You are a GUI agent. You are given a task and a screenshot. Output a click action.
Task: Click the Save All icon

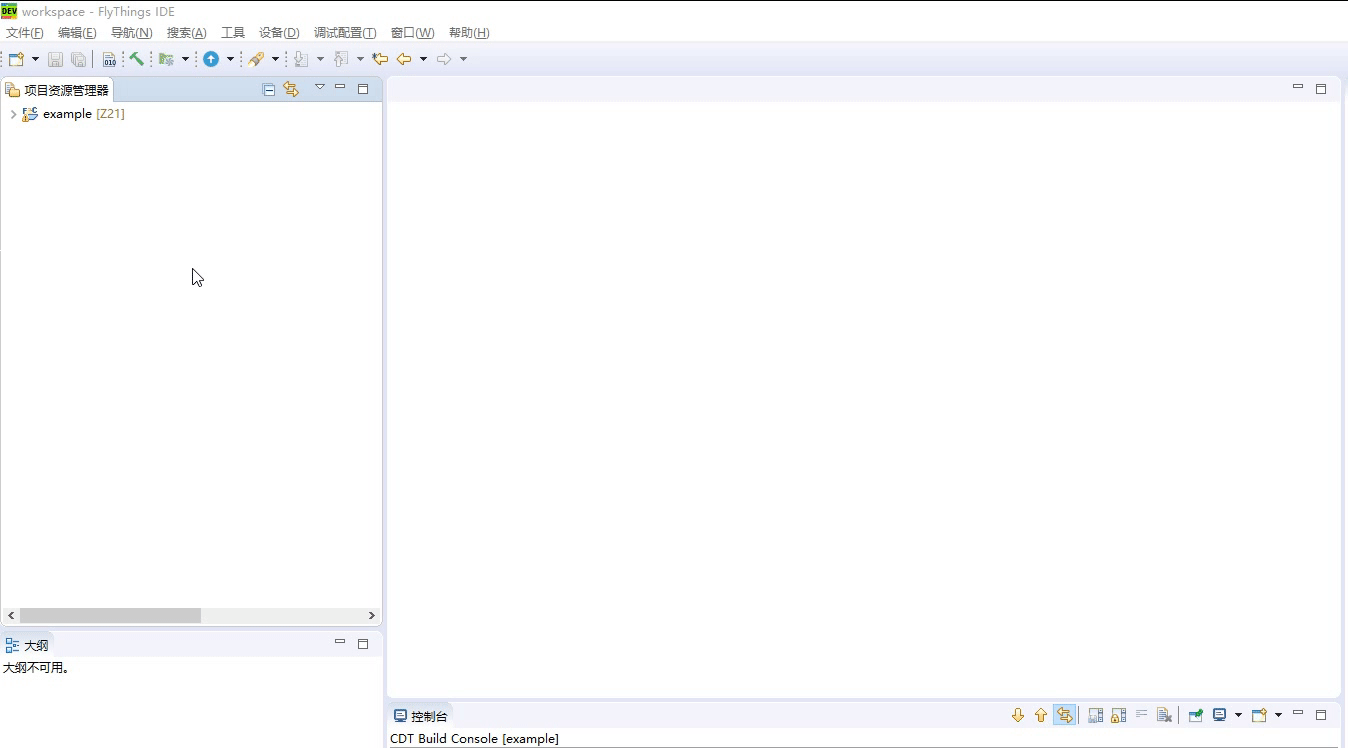tap(78, 59)
